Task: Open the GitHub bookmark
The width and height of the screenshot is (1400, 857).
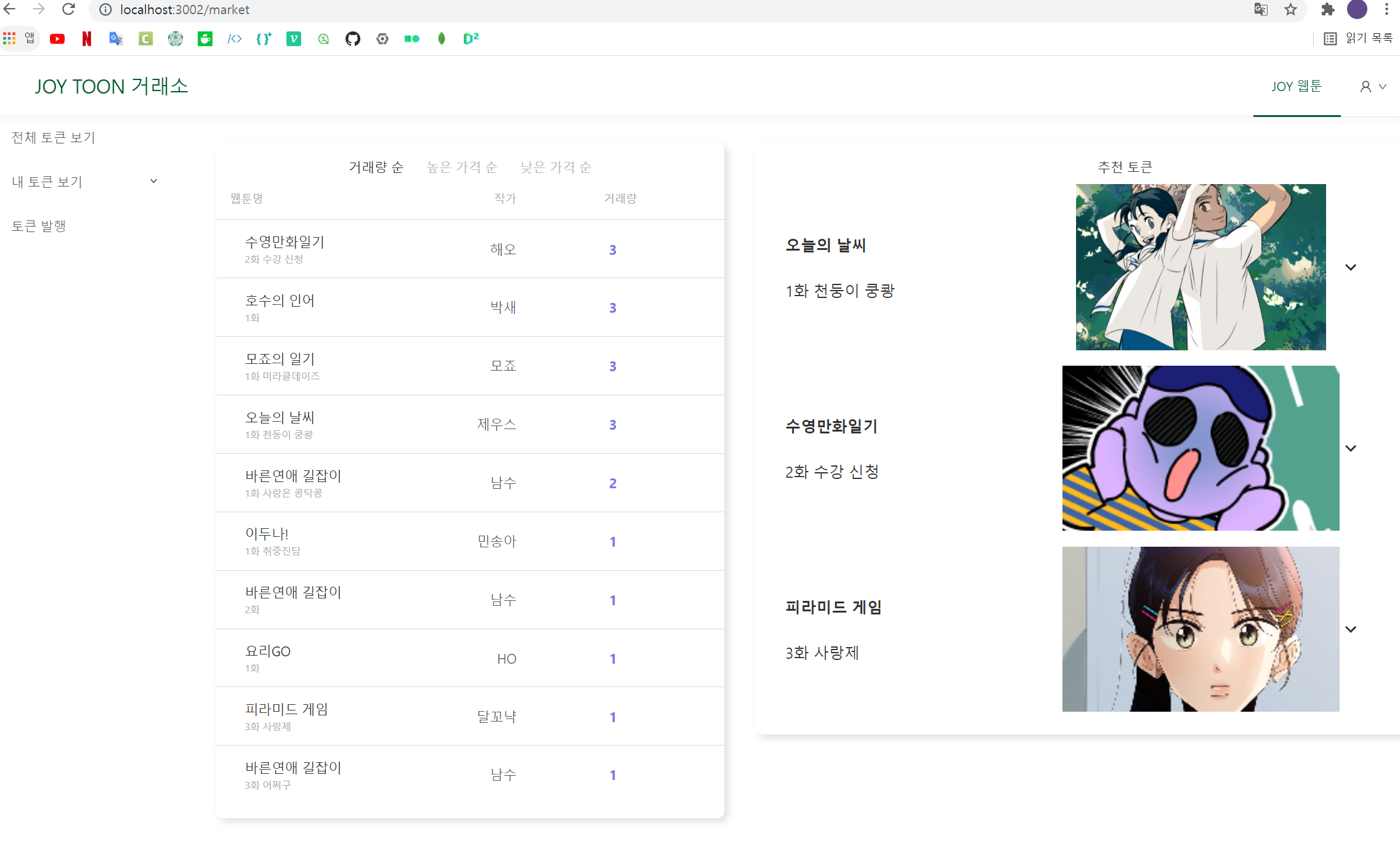Action: tap(353, 38)
